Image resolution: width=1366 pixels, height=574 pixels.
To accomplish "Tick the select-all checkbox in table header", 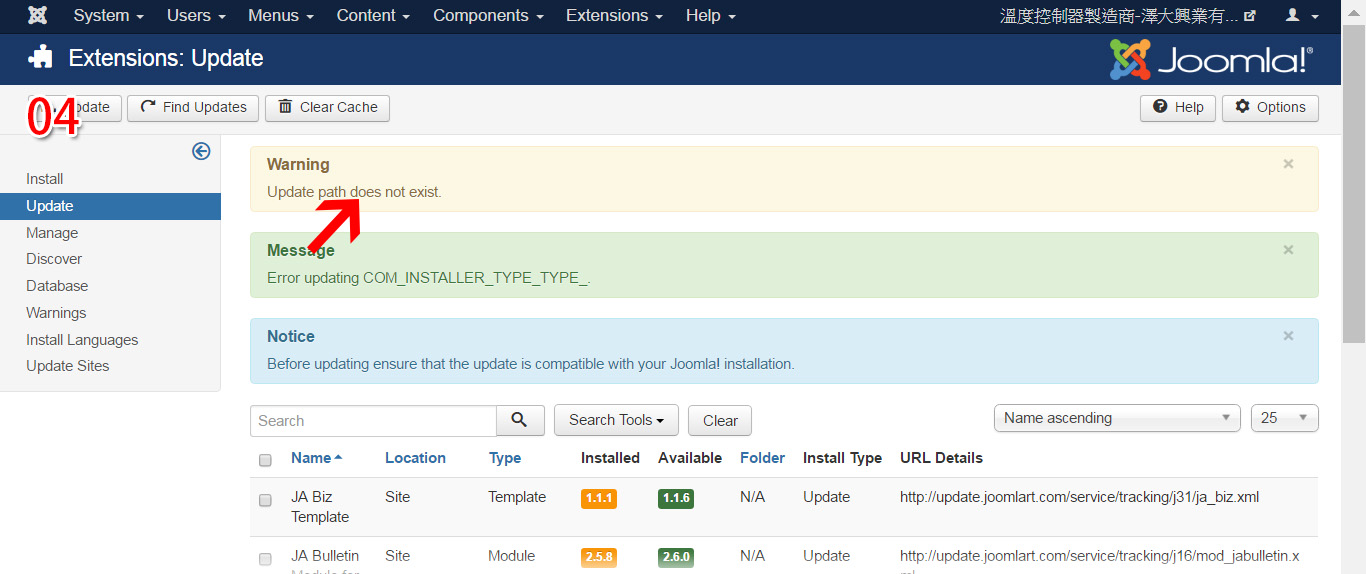I will click(x=265, y=460).
